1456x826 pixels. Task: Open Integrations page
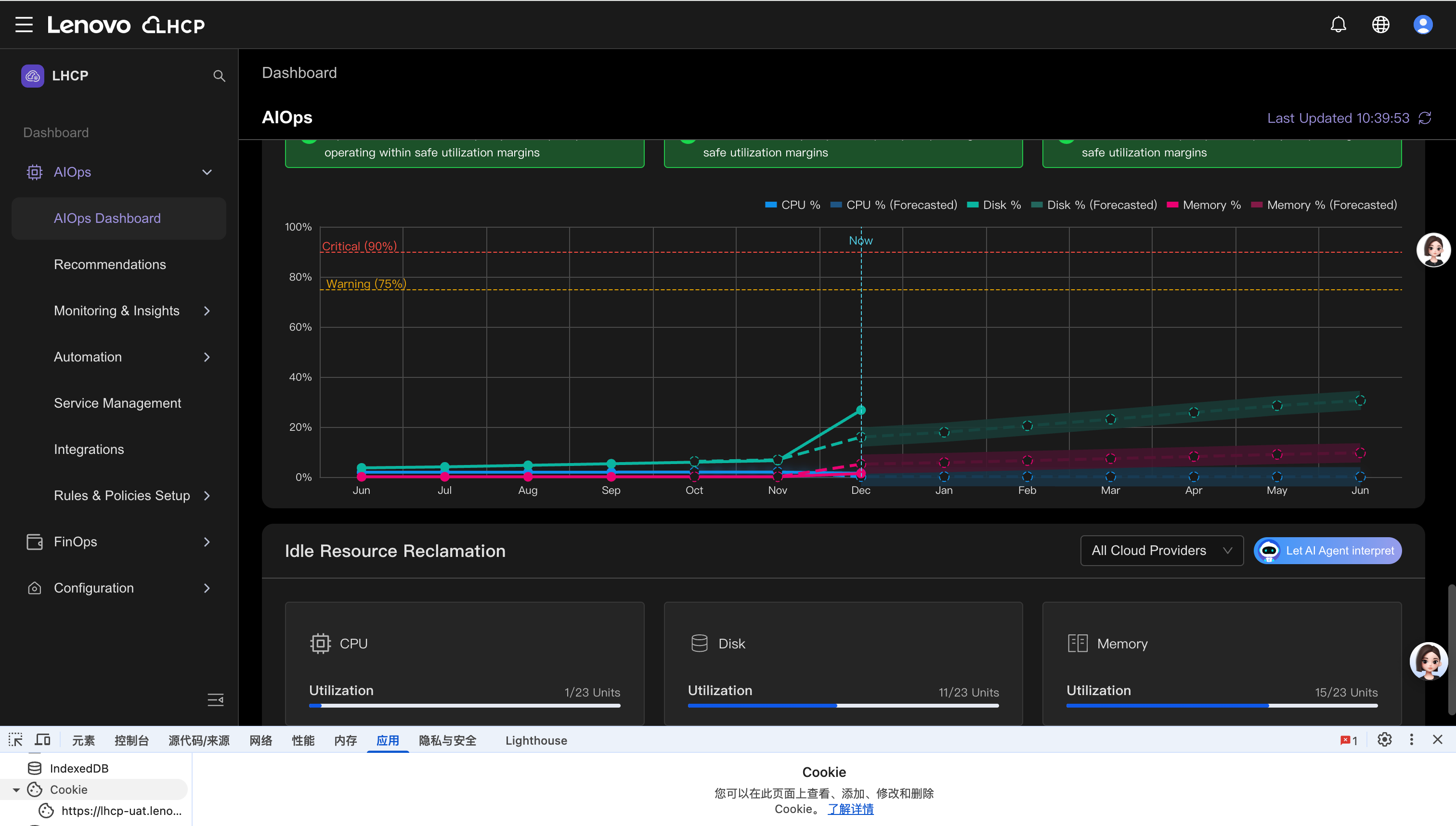[89, 449]
